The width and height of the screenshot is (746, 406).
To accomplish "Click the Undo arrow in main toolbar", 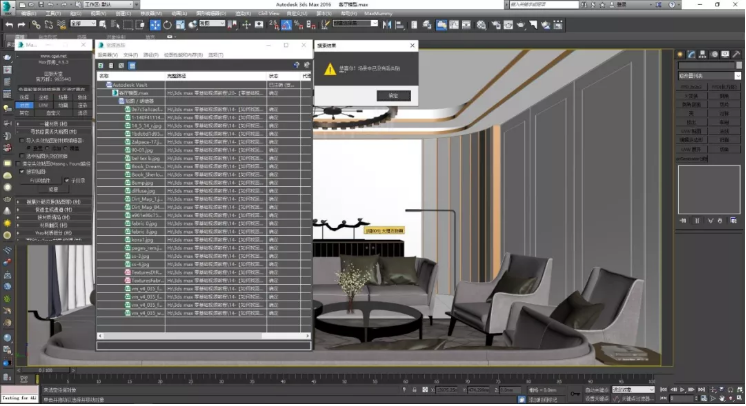I will [x=9, y=23].
